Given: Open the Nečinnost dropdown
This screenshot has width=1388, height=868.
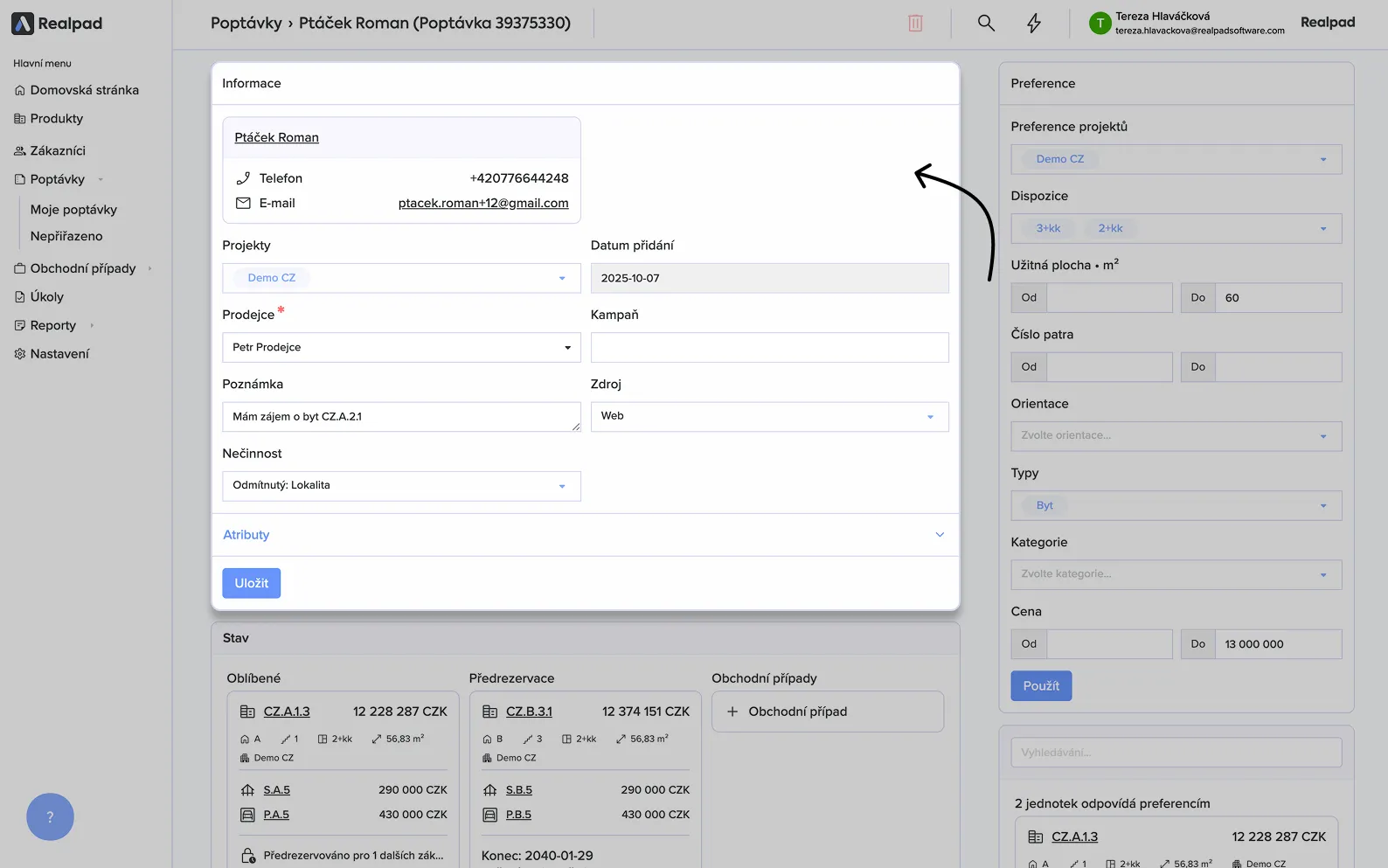Looking at the screenshot, I should 401,486.
